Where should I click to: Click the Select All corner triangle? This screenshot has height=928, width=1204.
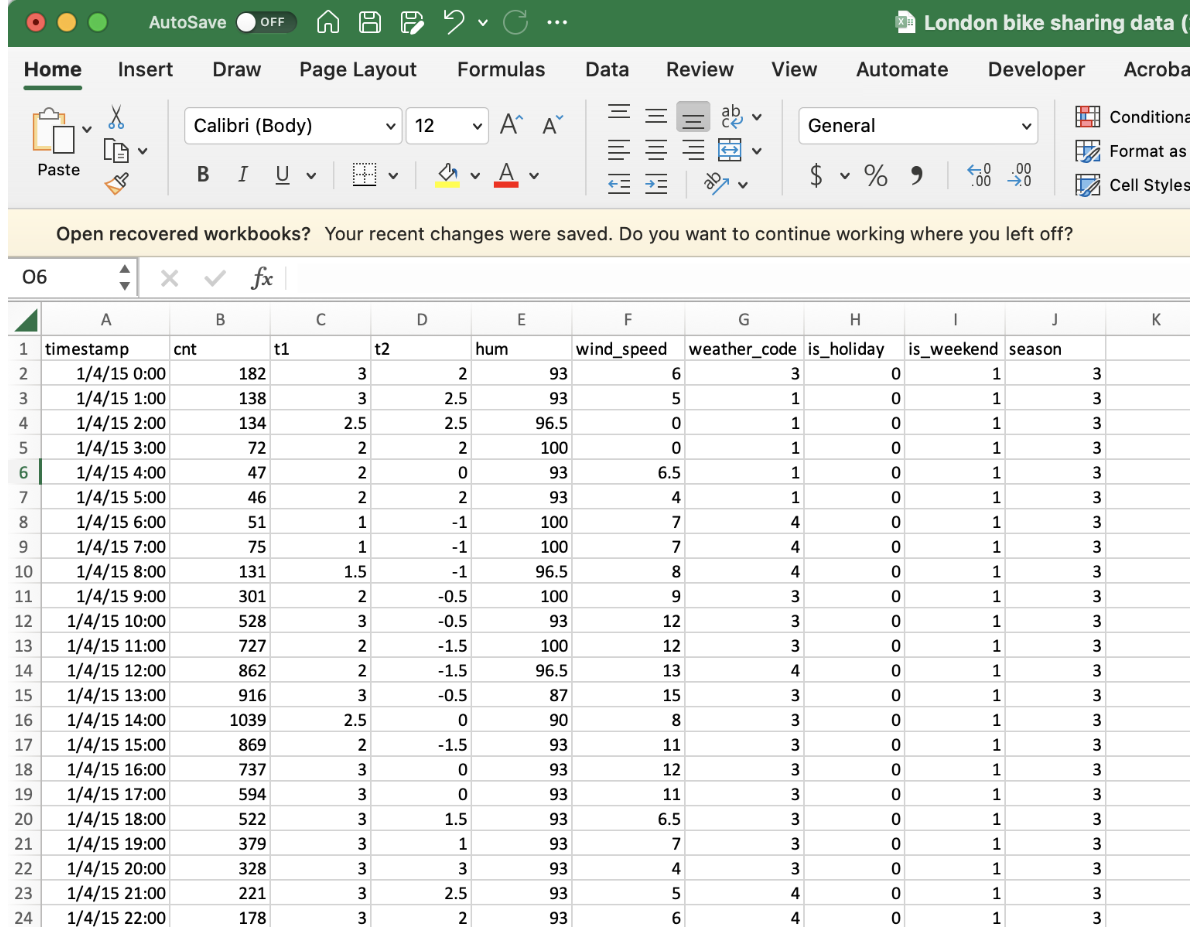pos(27,321)
